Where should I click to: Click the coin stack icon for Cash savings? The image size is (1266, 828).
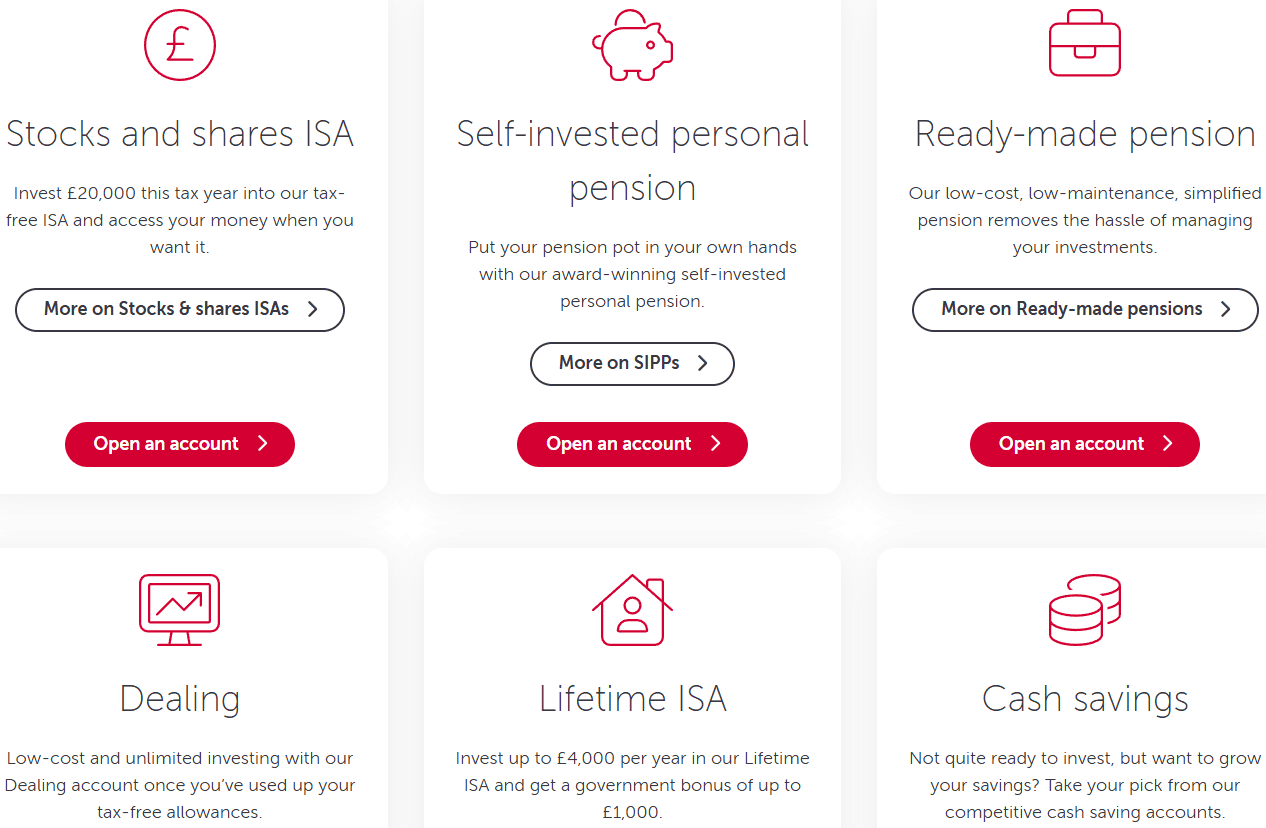[1085, 610]
